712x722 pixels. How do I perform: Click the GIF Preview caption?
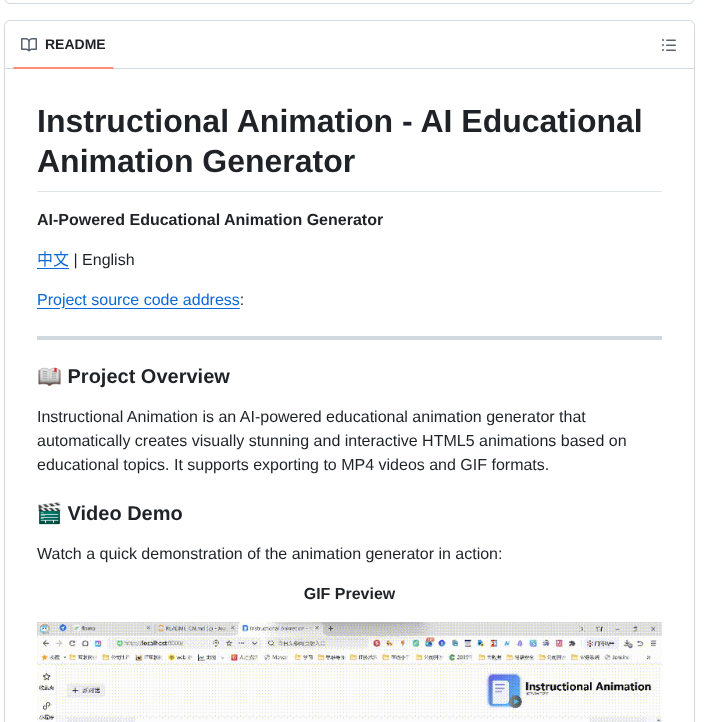point(349,594)
